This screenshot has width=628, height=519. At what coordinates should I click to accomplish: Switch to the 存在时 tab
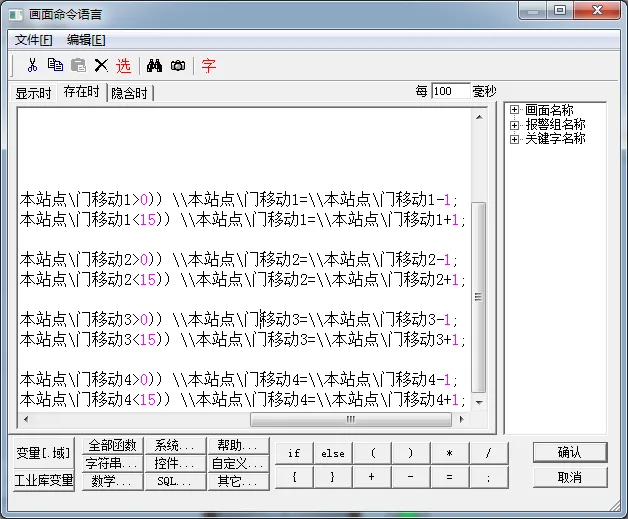point(82,92)
